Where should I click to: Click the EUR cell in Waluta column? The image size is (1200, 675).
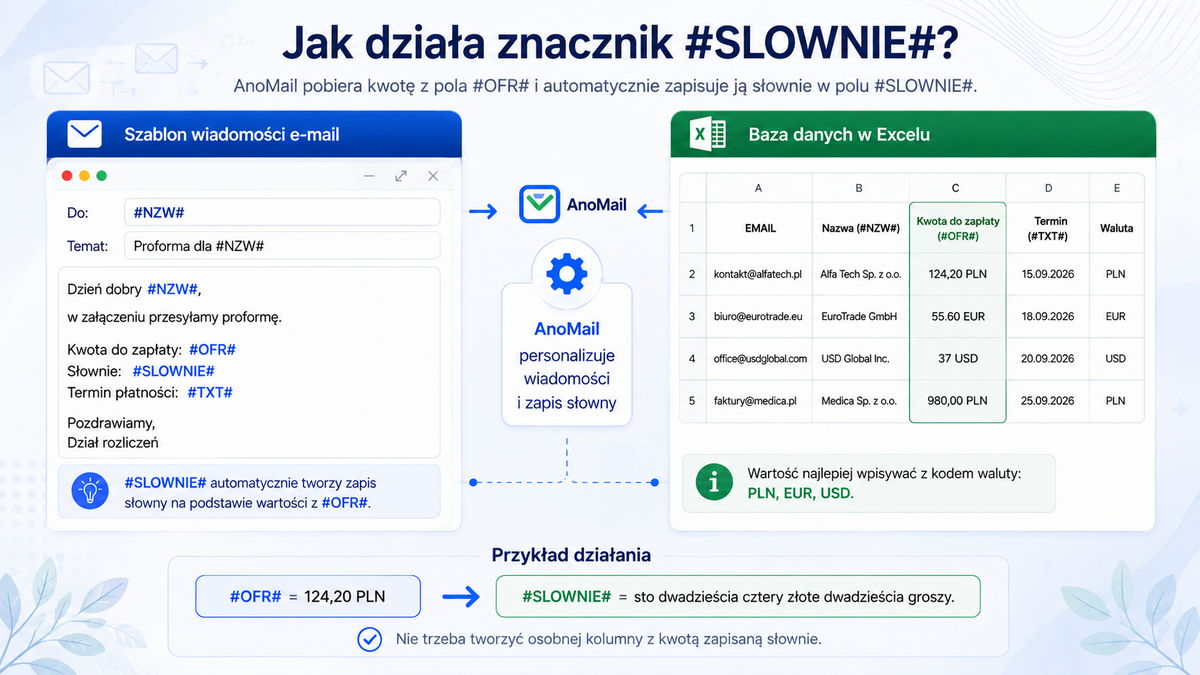(x=1116, y=316)
